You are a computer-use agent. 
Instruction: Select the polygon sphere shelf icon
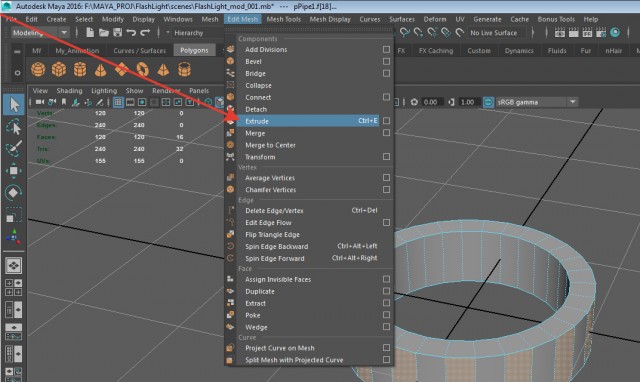point(38,69)
